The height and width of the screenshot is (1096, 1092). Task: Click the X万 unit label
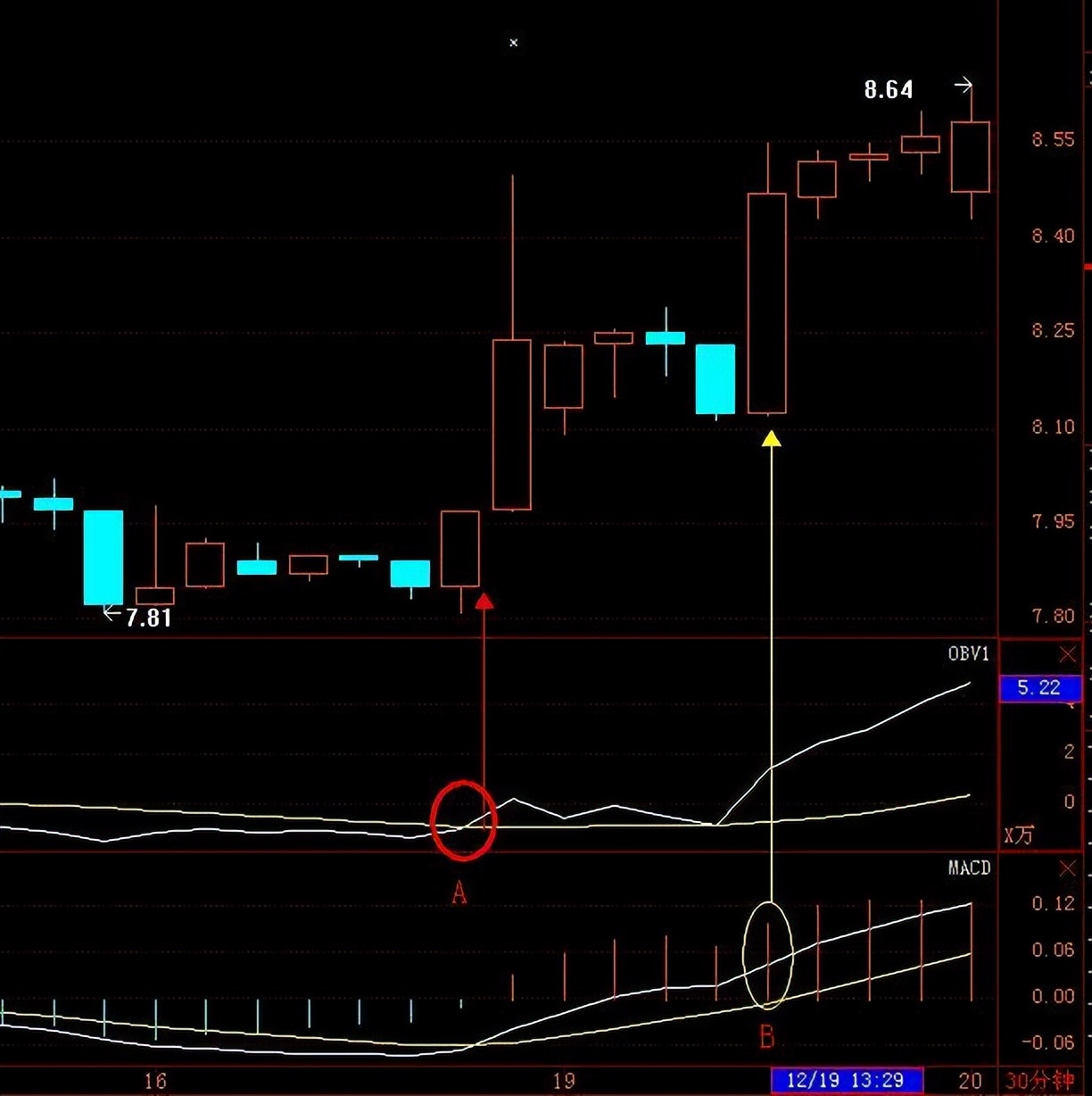tap(1019, 836)
